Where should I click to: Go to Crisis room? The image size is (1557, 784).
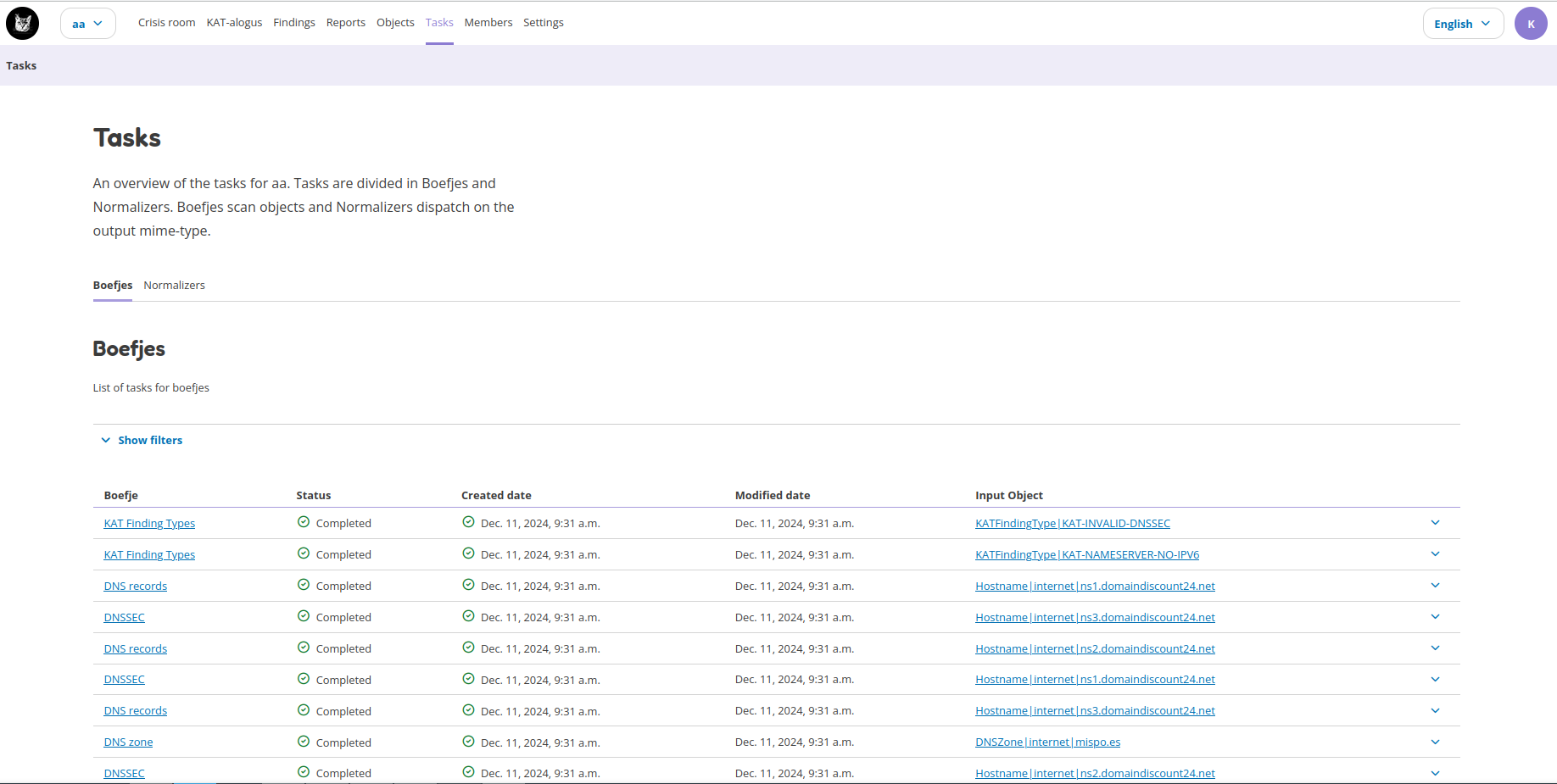[167, 23]
